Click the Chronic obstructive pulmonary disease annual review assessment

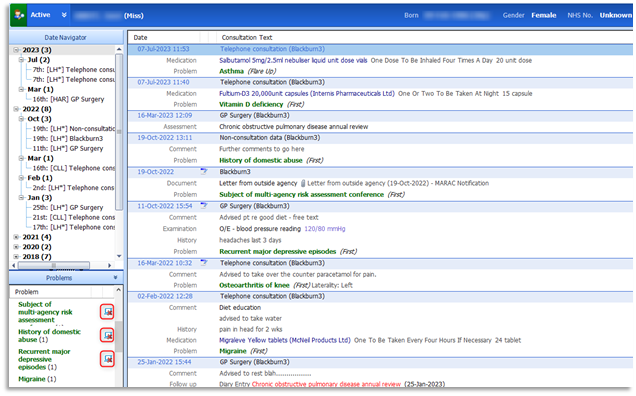coord(293,127)
